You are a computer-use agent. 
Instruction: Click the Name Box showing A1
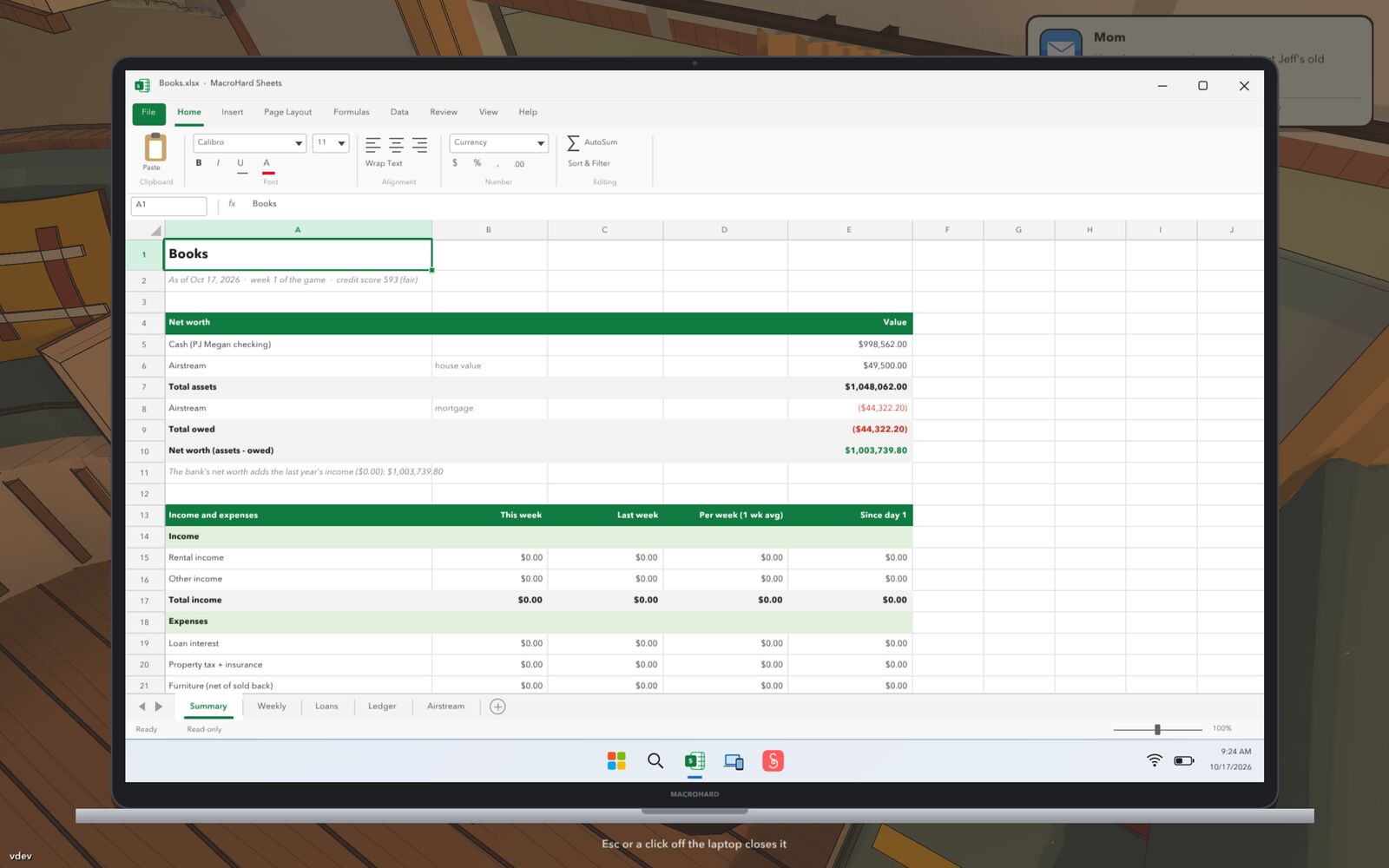tap(168, 205)
